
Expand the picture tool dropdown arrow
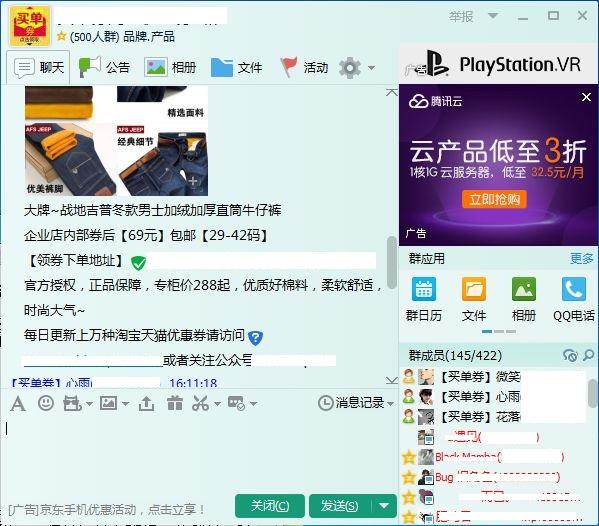click(125, 404)
